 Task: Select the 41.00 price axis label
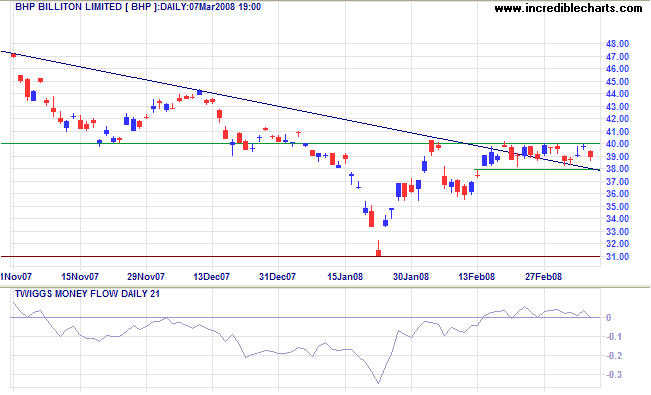click(x=617, y=132)
